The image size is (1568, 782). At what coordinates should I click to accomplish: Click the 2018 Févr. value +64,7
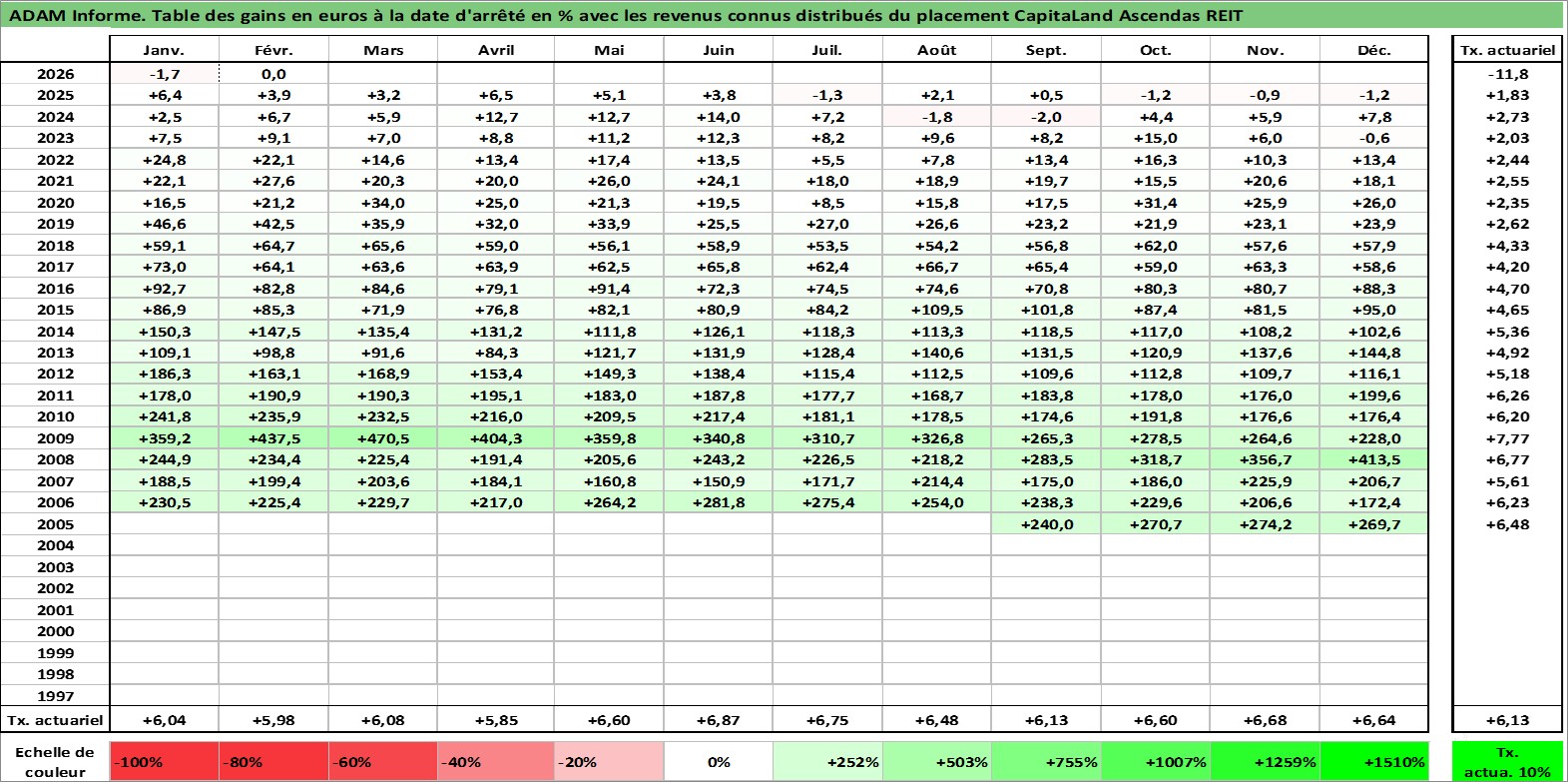tap(273, 246)
